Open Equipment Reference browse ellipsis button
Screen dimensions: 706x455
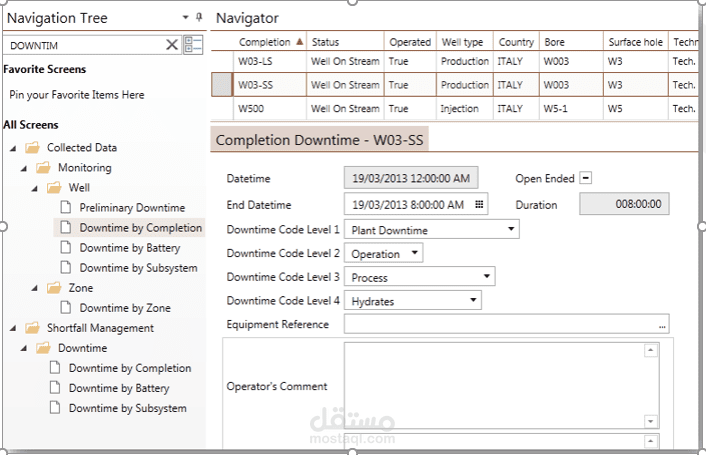coord(662,326)
